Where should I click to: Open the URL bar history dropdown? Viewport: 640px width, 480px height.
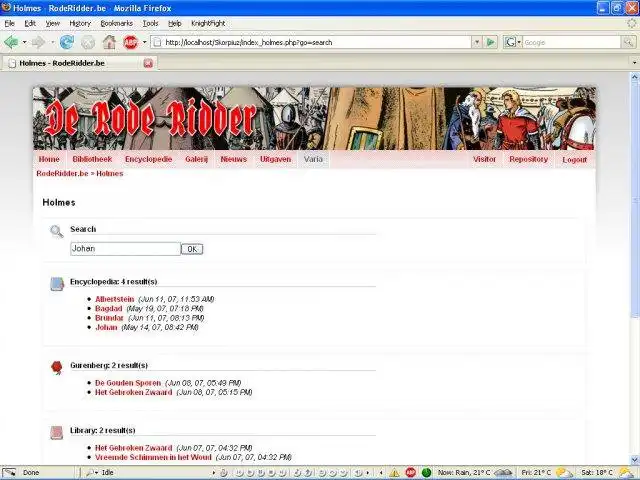point(476,42)
